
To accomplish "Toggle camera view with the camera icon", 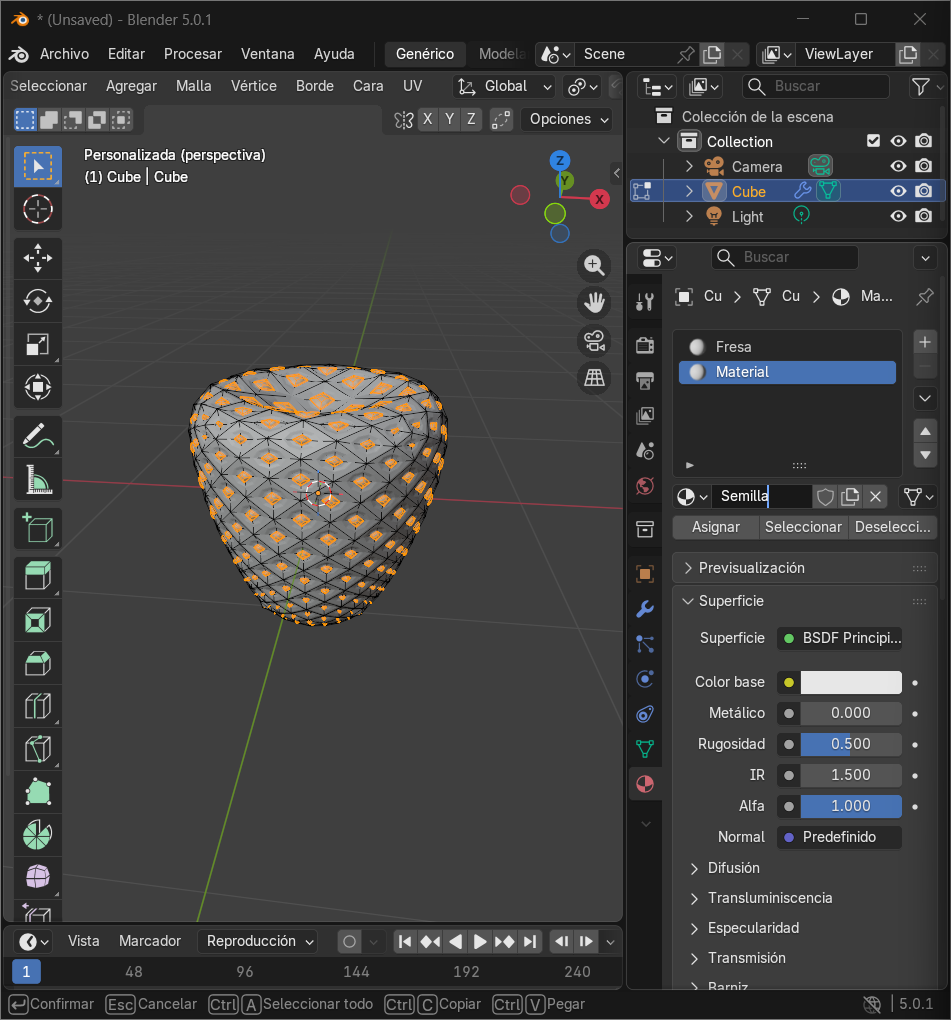I will point(594,340).
